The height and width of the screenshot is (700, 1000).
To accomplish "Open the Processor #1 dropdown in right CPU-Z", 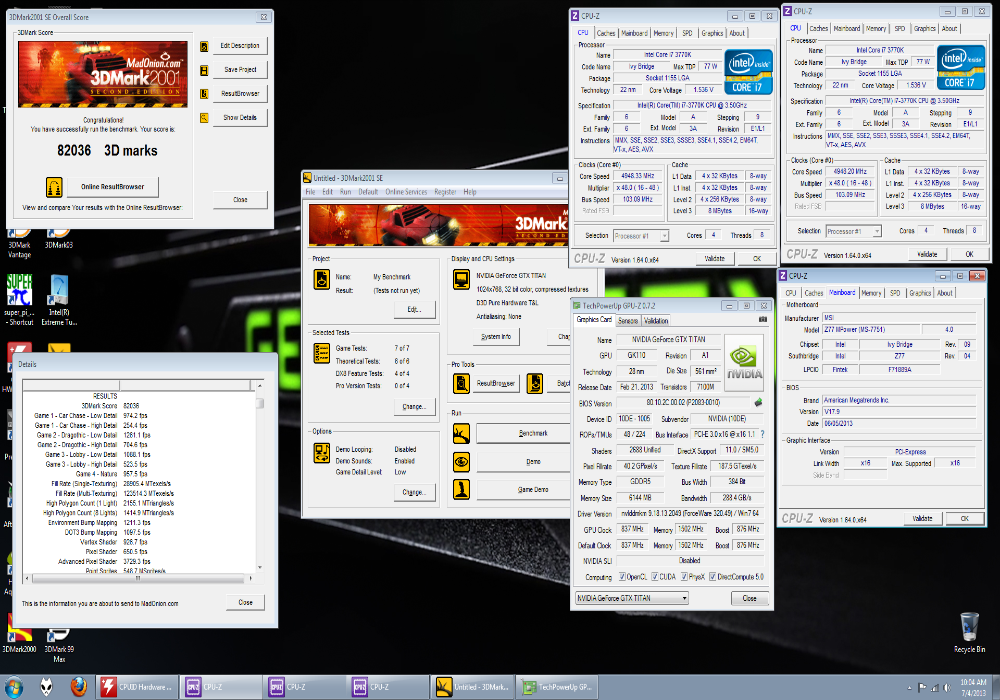I will click(853, 231).
